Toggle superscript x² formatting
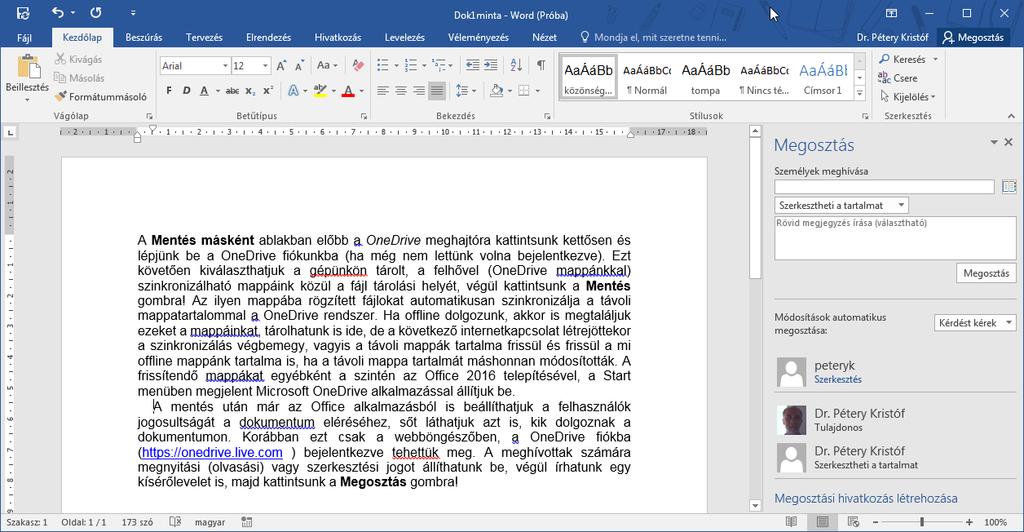Screen dimensions: 1024x532 point(268,91)
